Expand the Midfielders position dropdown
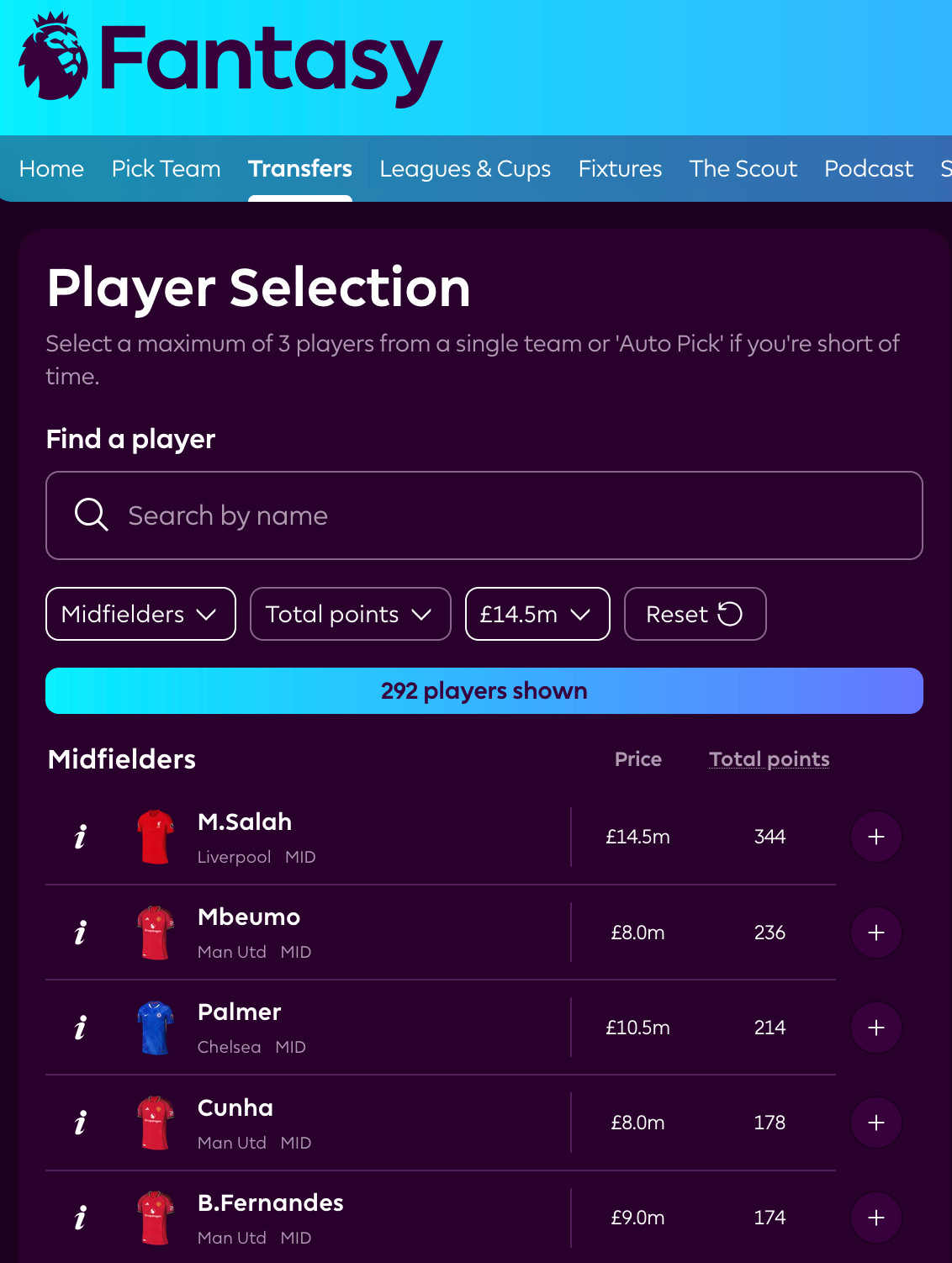The width and height of the screenshot is (952, 1263). 140,614
